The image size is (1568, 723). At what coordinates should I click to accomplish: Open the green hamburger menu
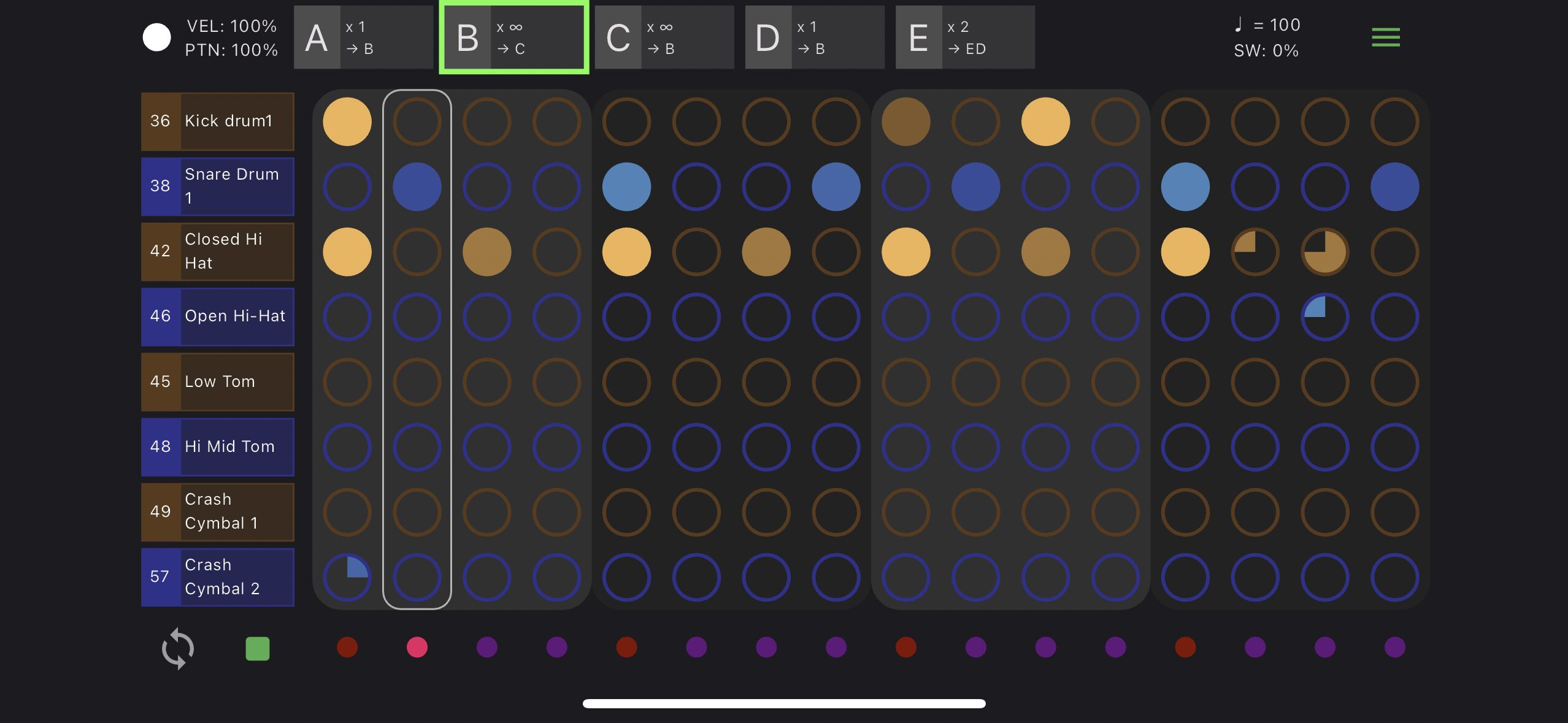point(1386,37)
